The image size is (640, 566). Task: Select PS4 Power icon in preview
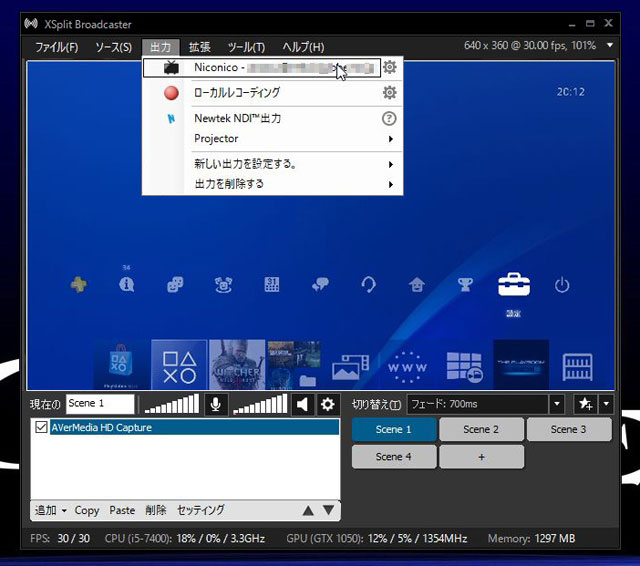pyautogui.click(x=562, y=285)
